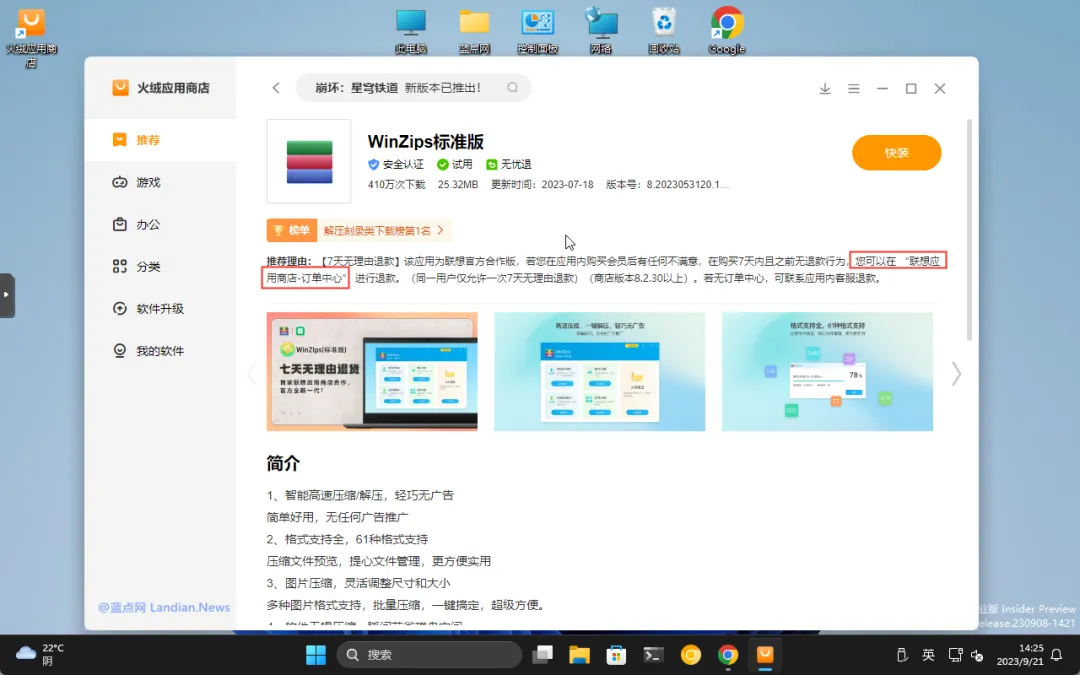Open Microsoft Store from the taskbar
The width and height of the screenshot is (1080, 675).
coord(616,654)
